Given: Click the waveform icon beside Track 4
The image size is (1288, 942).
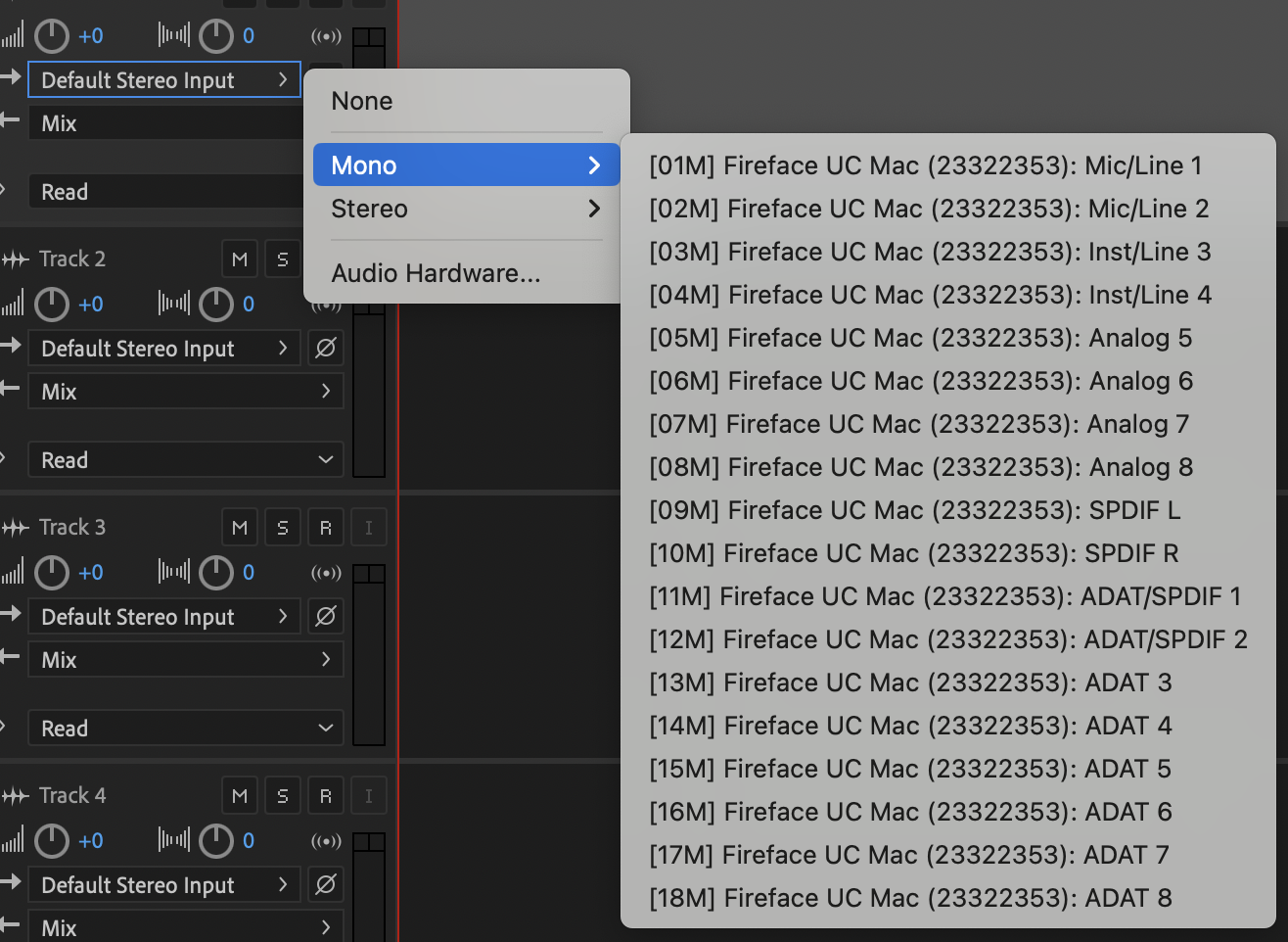Looking at the screenshot, I should (x=15, y=796).
